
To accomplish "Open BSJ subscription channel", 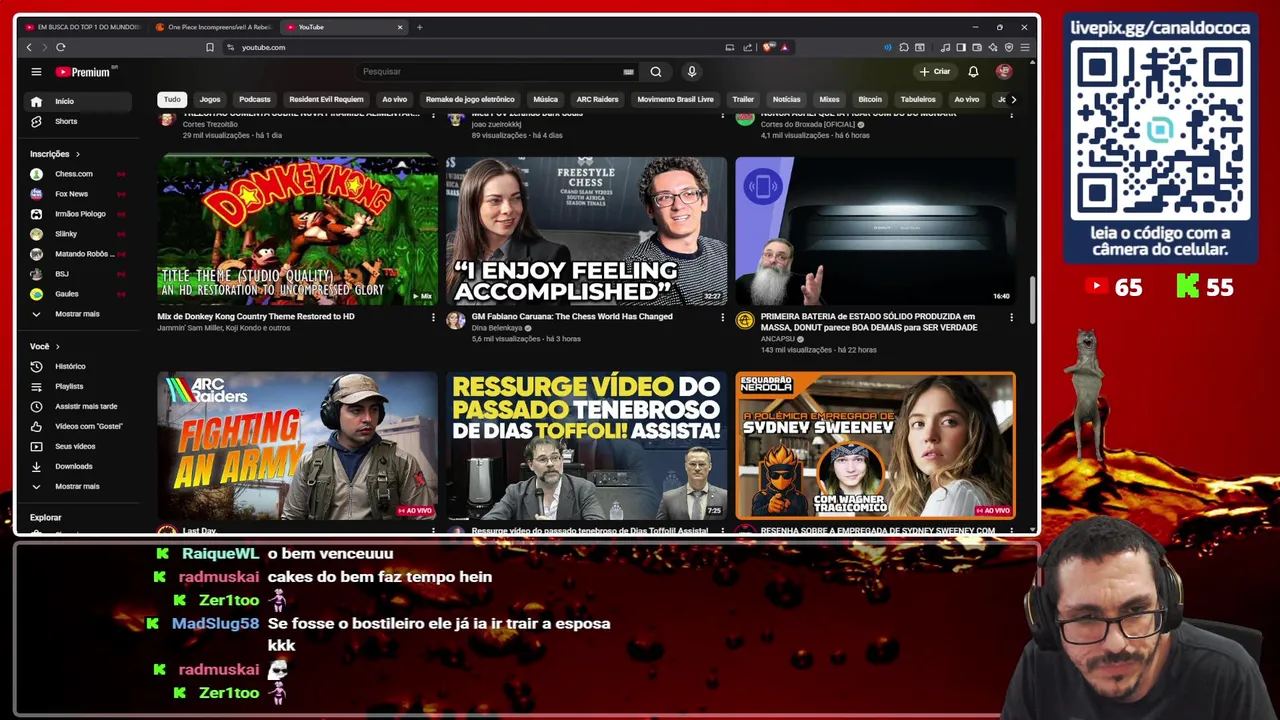I will click(x=79, y=274).
